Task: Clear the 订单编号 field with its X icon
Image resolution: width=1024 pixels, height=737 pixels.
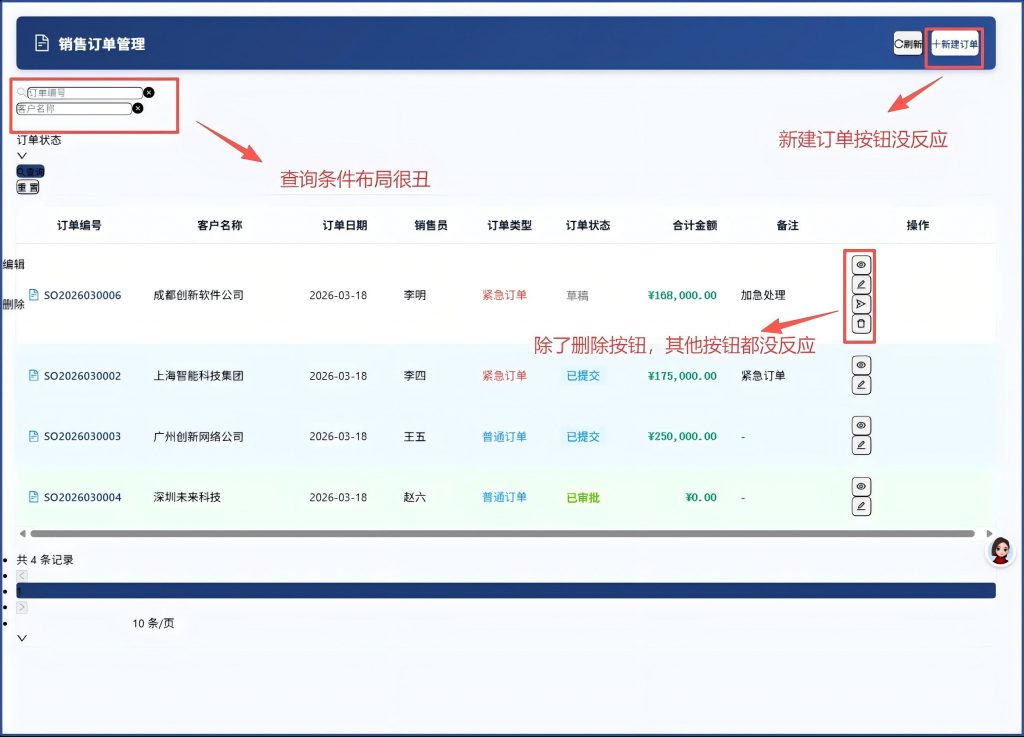Action: coord(149,93)
